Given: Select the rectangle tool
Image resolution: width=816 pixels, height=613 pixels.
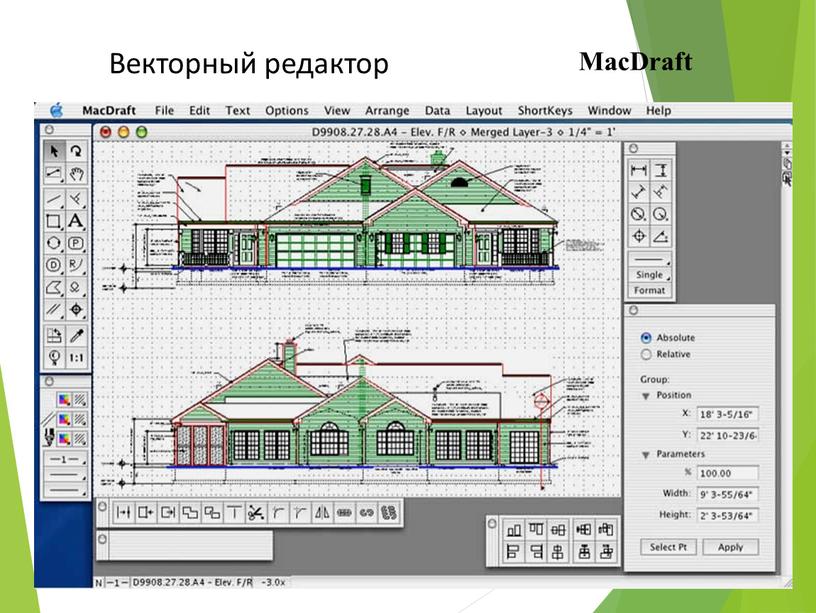Looking at the screenshot, I should [54, 221].
